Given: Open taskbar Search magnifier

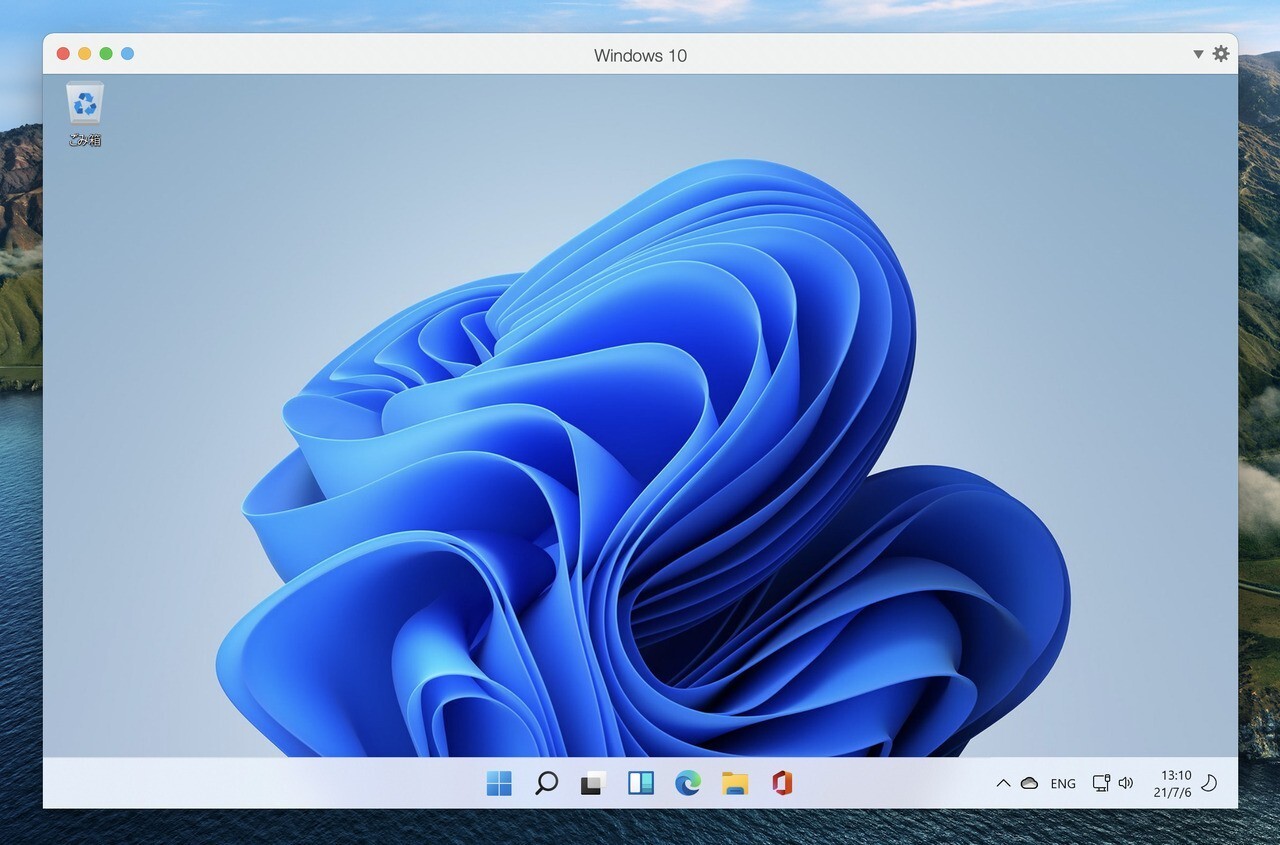Looking at the screenshot, I should click(x=546, y=783).
